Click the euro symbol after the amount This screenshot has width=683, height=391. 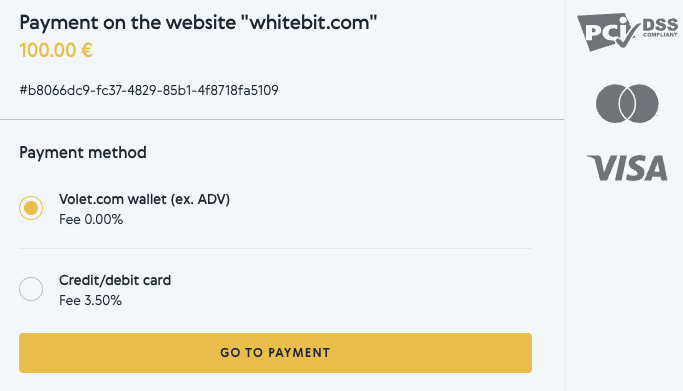coord(87,51)
